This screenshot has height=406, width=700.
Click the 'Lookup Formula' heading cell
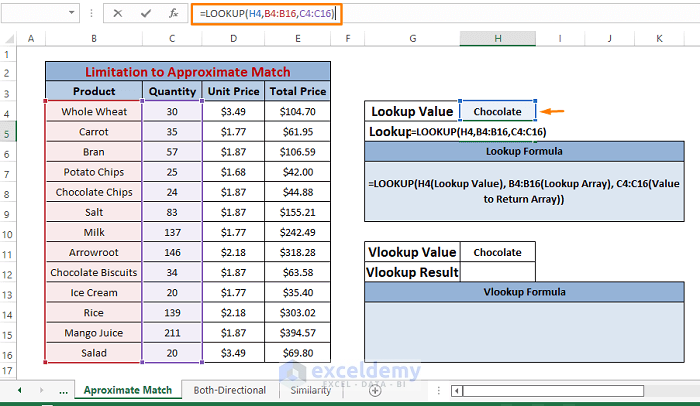click(x=524, y=151)
